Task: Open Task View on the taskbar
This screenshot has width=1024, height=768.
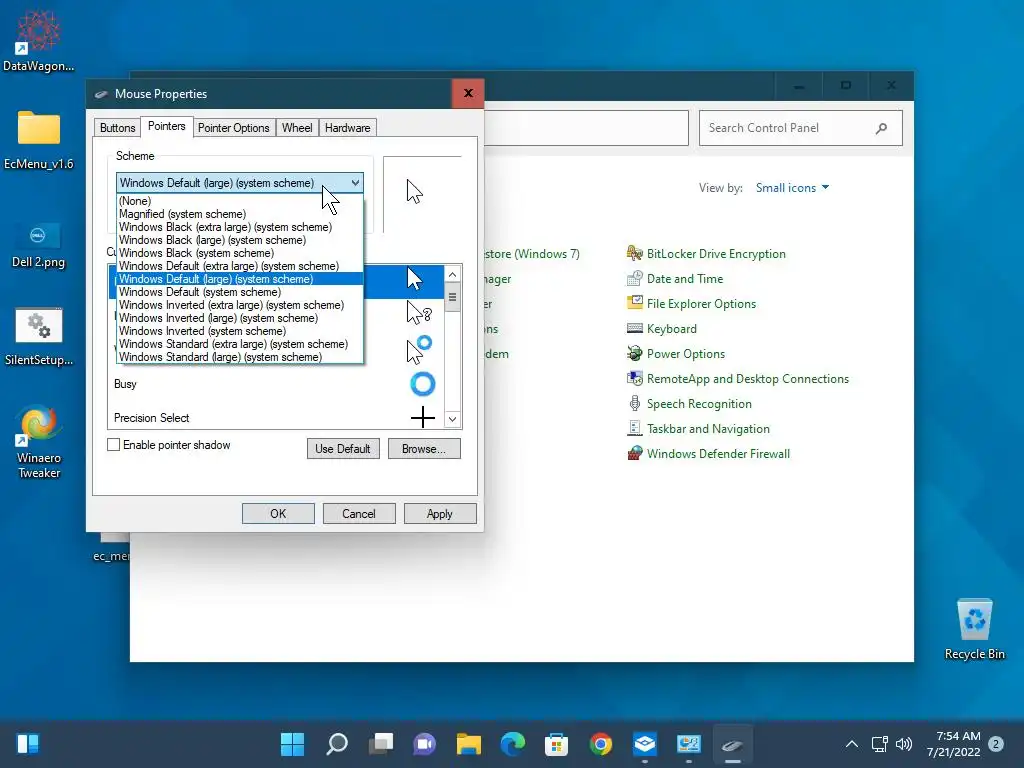Action: point(381,744)
